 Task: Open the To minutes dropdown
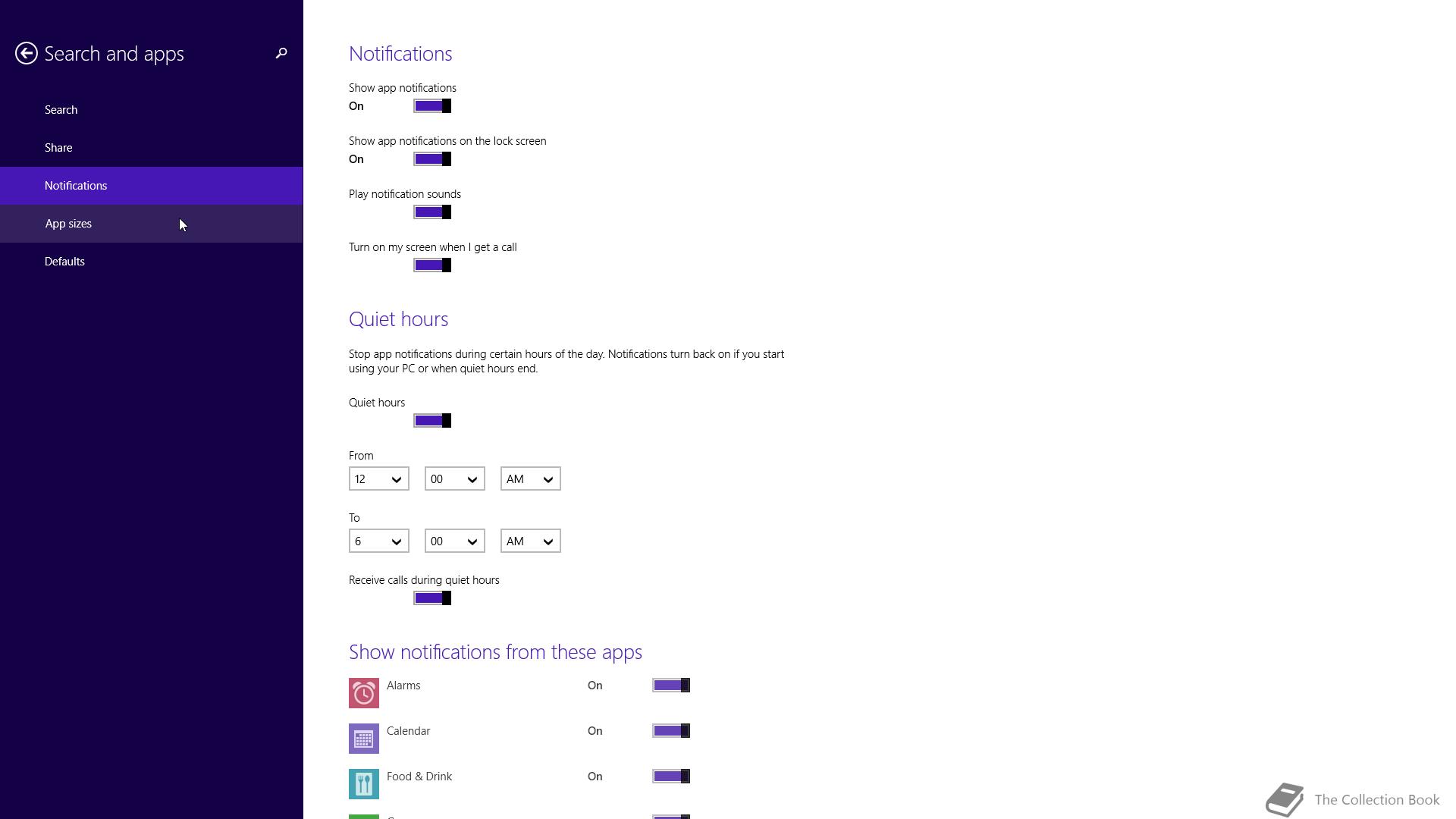pyautogui.click(x=455, y=541)
